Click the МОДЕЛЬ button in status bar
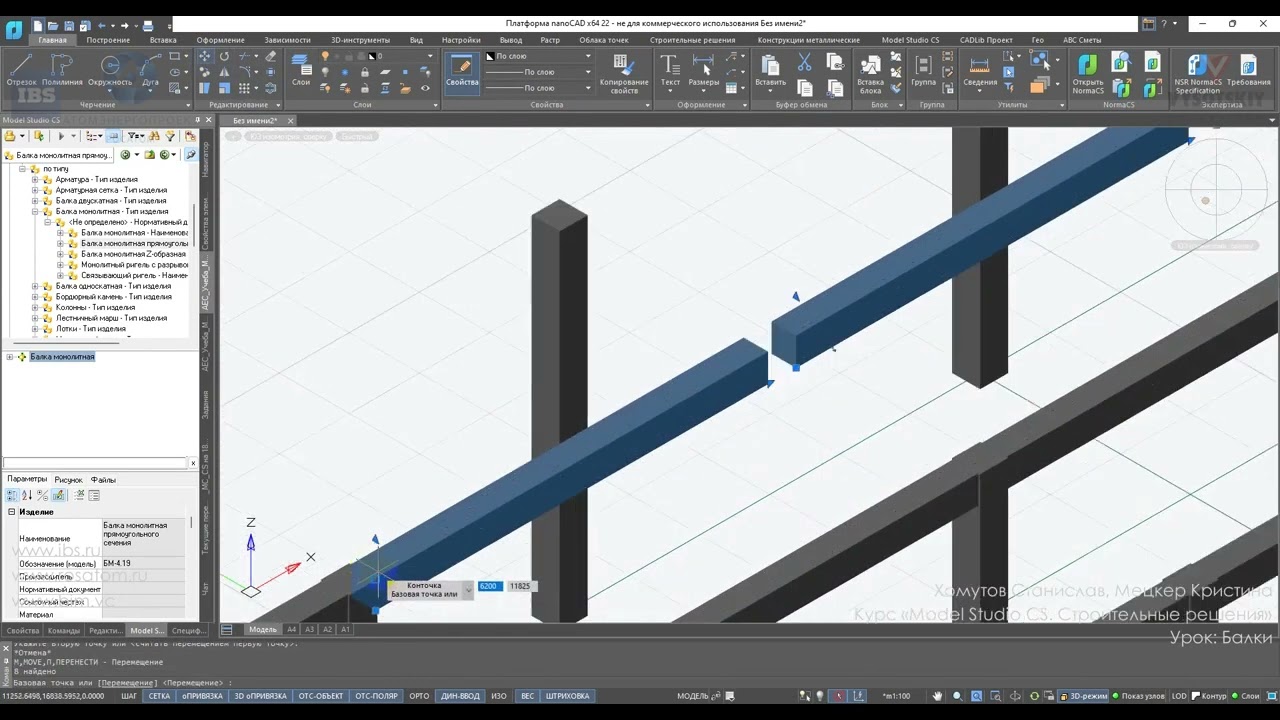1280x720 pixels. pos(693,696)
